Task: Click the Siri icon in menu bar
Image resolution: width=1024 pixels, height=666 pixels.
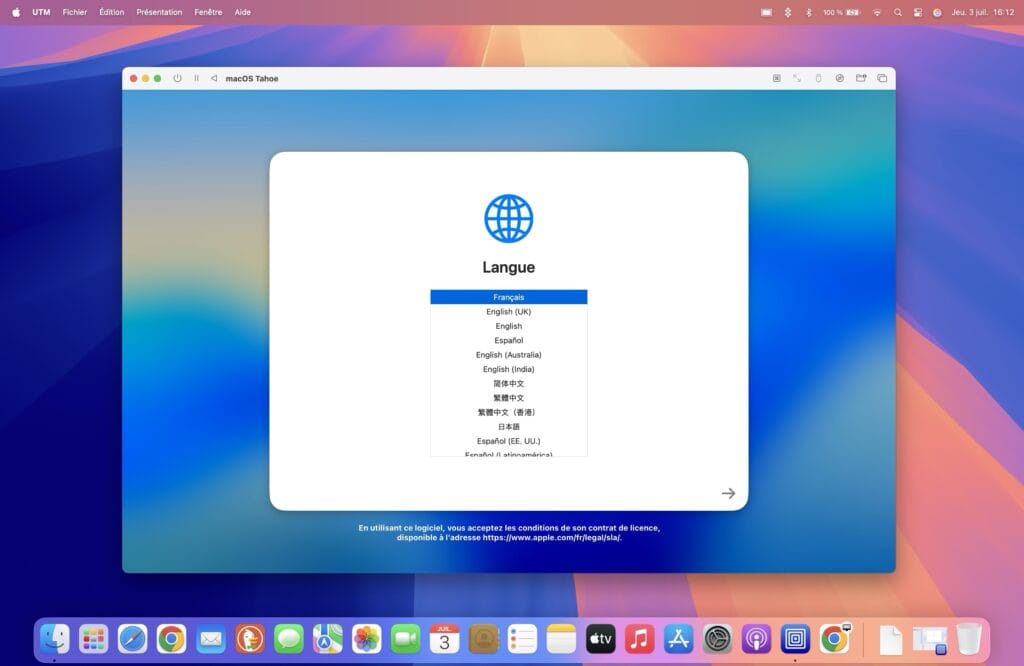Action: tap(937, 12)
